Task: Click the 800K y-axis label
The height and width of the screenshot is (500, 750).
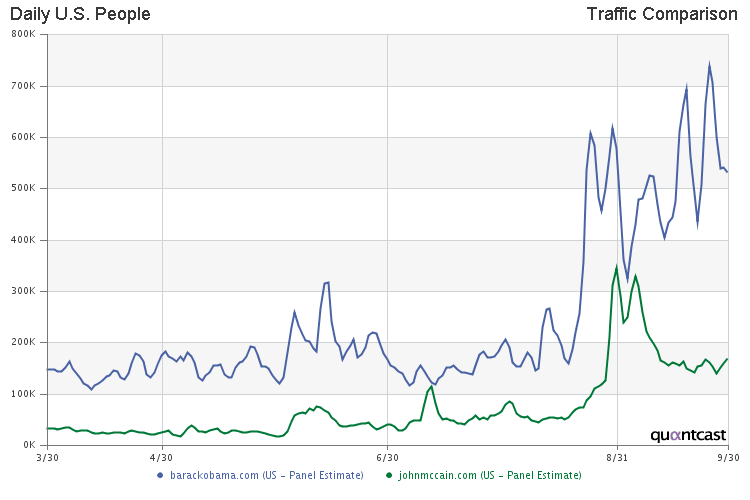Action: click(23, 34)
